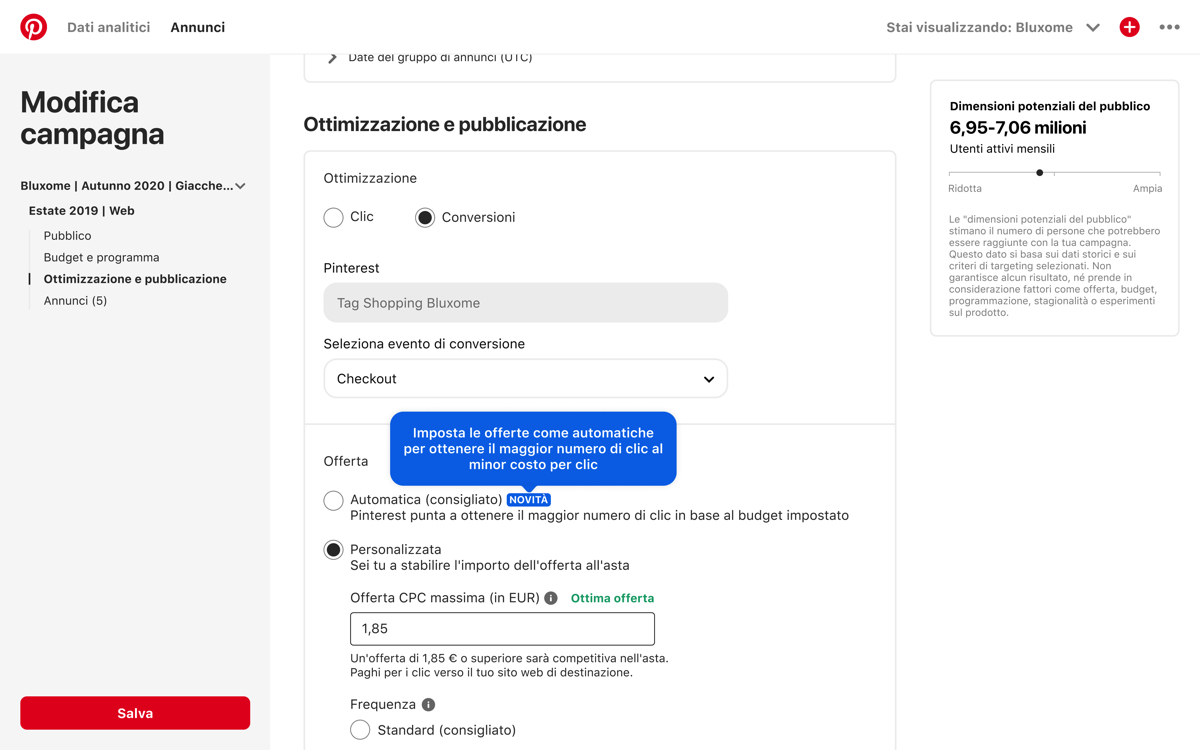Select the Personalizzata bid radio button
1200x750 pixels.
pyautogui.click(x=334, y=550)
